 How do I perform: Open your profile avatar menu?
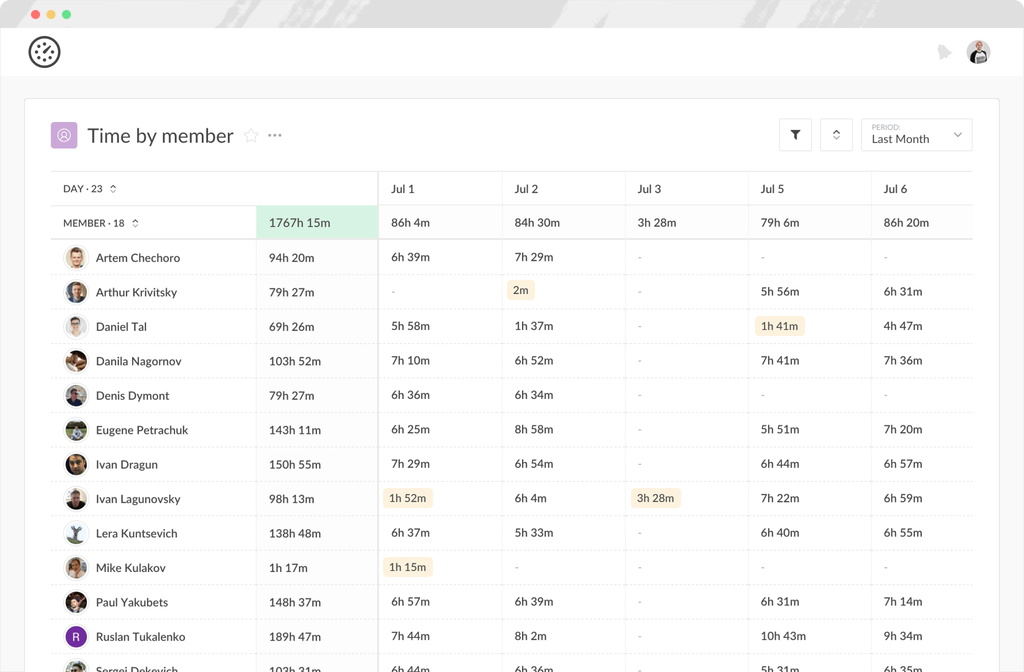(978, 51)
